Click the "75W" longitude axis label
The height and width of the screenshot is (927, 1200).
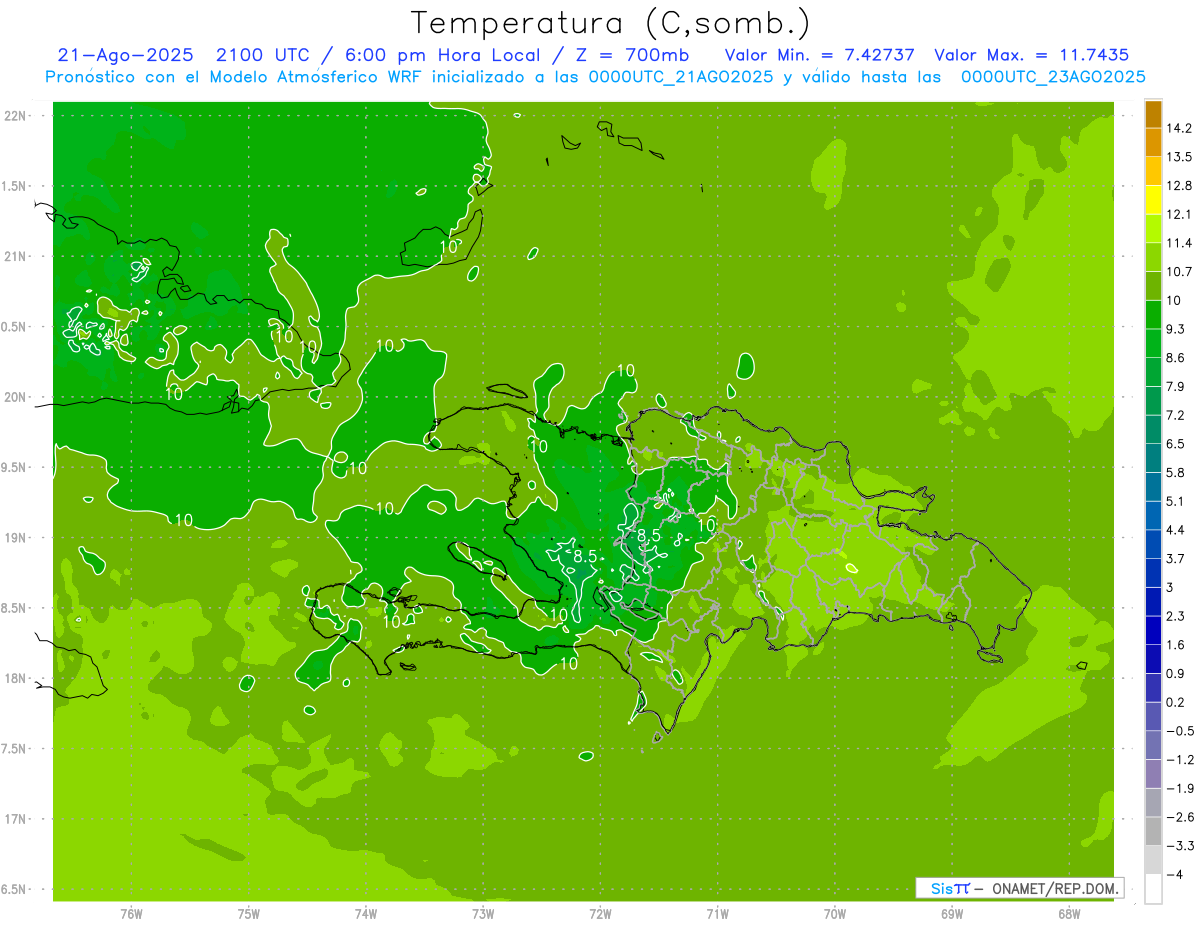click(249, 913)
